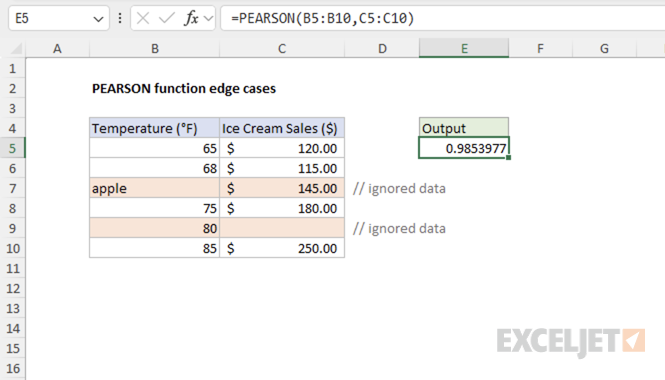Click '// ignored data' note beside 80 row

pos(399,228)
